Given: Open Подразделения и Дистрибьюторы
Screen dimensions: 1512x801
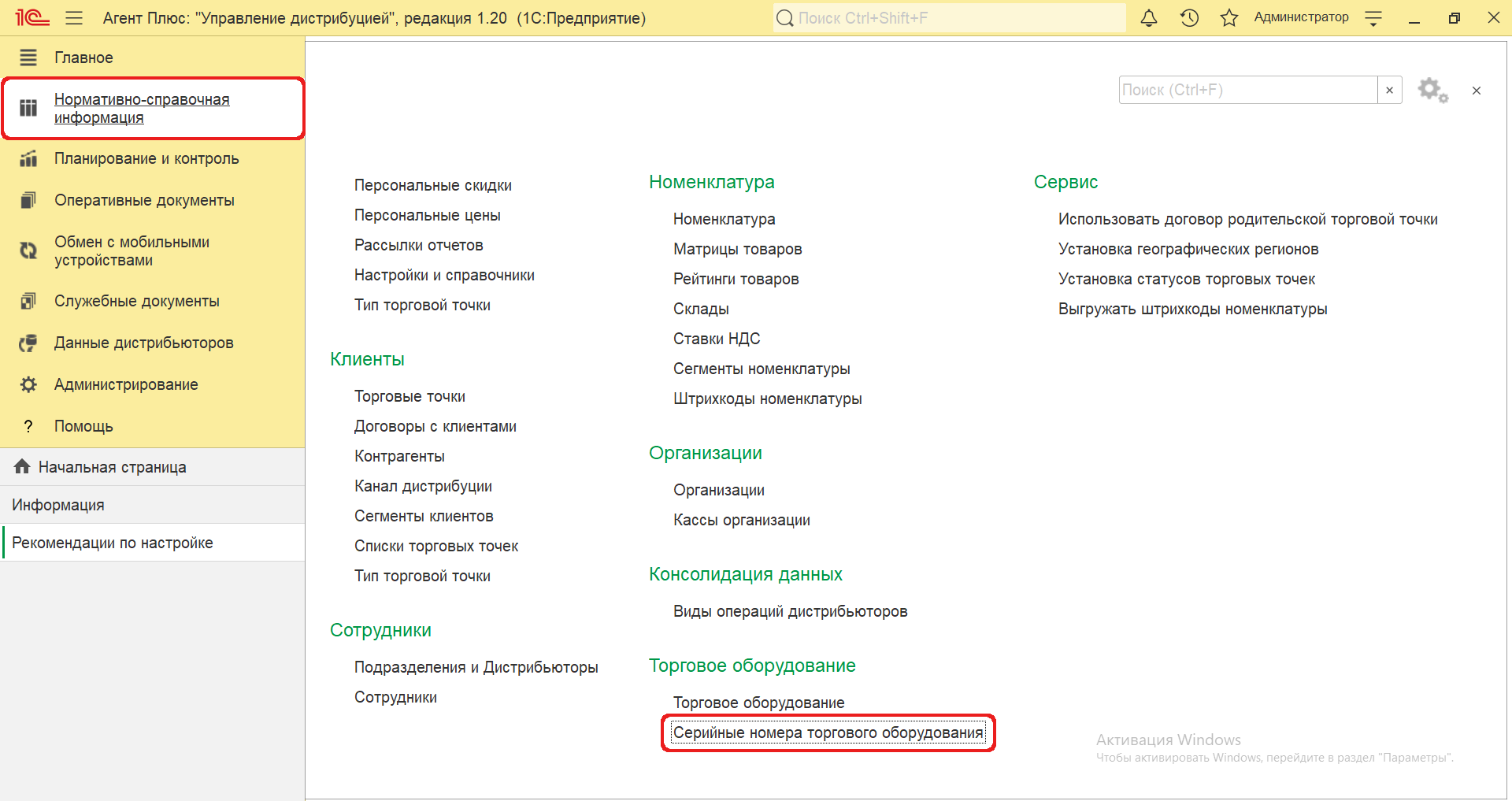Looking at the screenshot, I should point(476,667).
